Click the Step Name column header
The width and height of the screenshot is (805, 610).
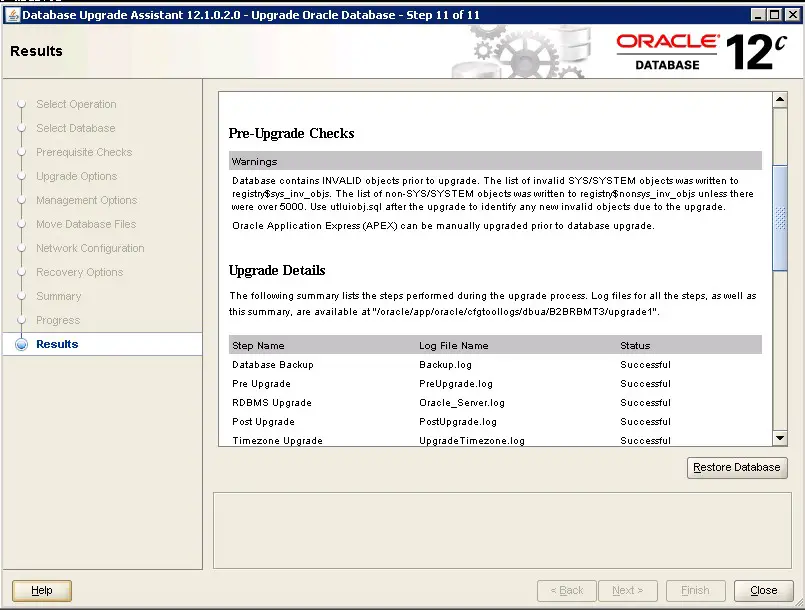[258, 346]
